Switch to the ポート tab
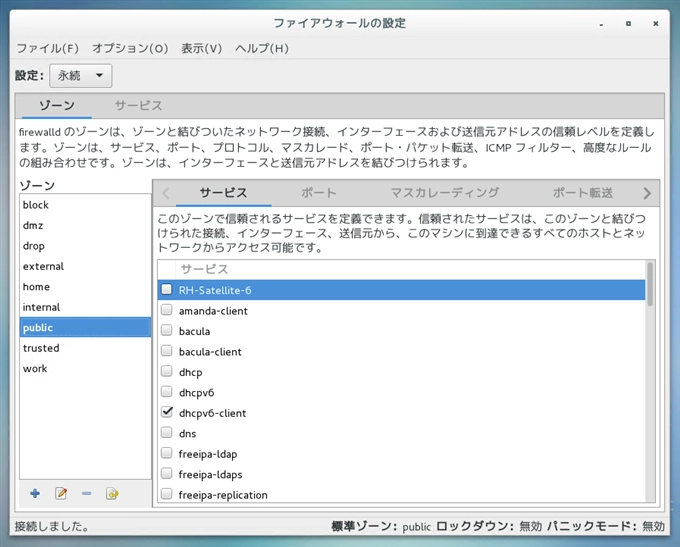The image size is (680, 547). click(x=319, y=193)
